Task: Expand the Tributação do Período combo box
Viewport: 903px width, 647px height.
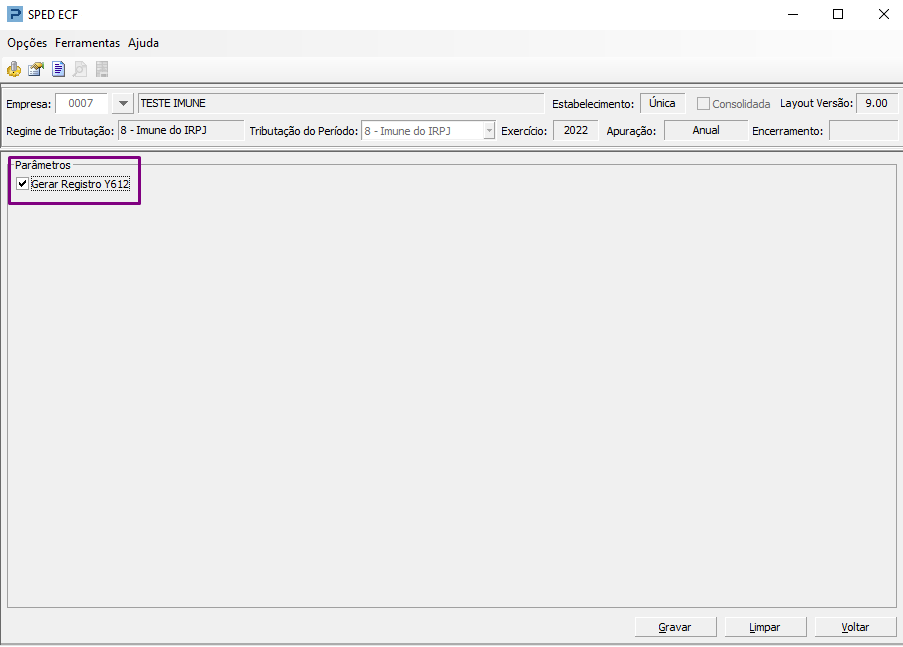Action: coord(489,131)
